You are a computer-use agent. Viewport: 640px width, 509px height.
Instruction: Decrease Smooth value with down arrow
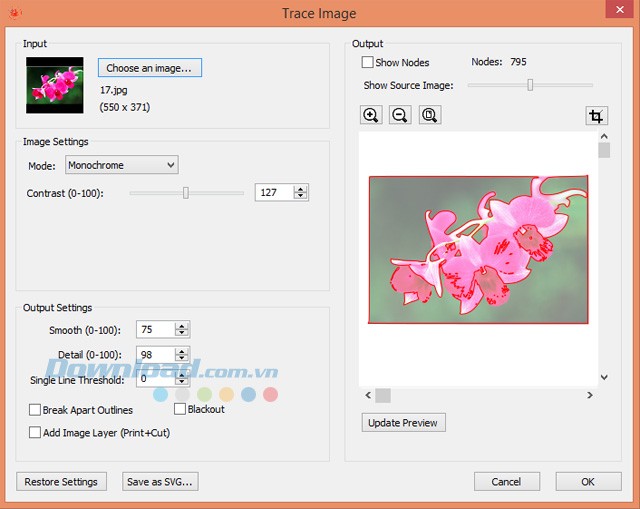(x=182, y=333)
